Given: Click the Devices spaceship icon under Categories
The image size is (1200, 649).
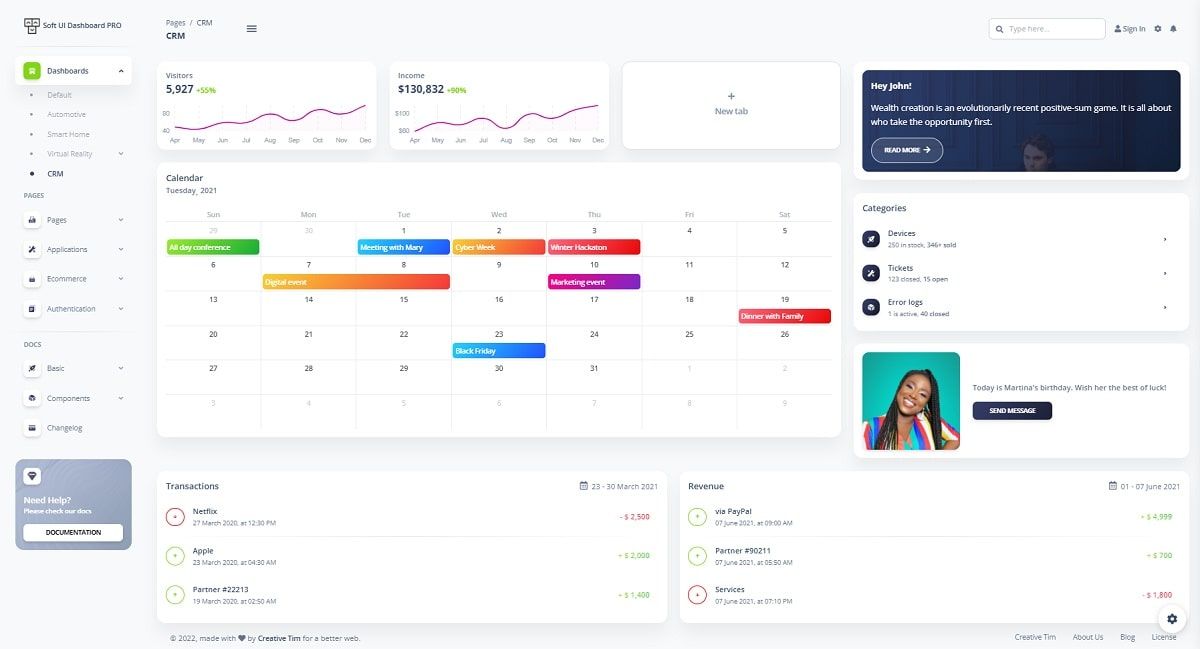Looking at the screenshot, I should [x=869, y=237].
